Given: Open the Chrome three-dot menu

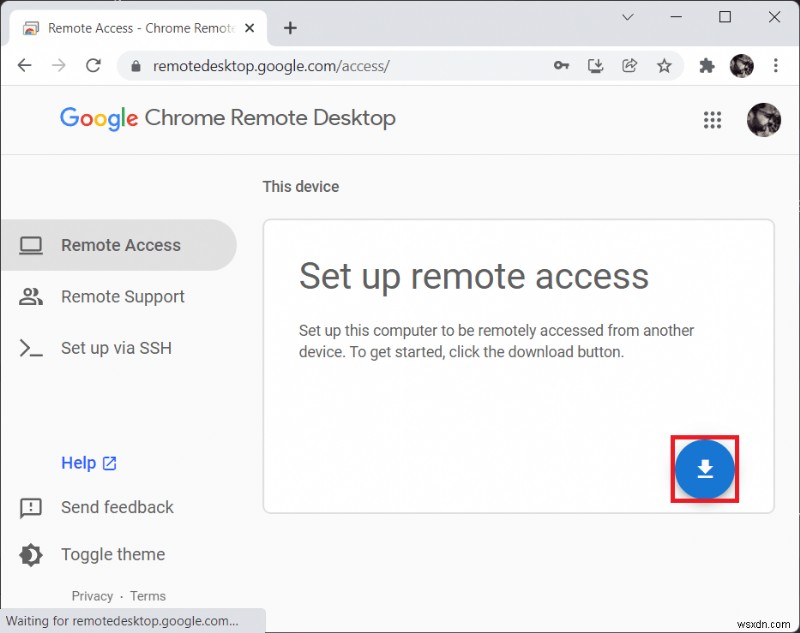Looking at the screenshot, I should [777, 65].
